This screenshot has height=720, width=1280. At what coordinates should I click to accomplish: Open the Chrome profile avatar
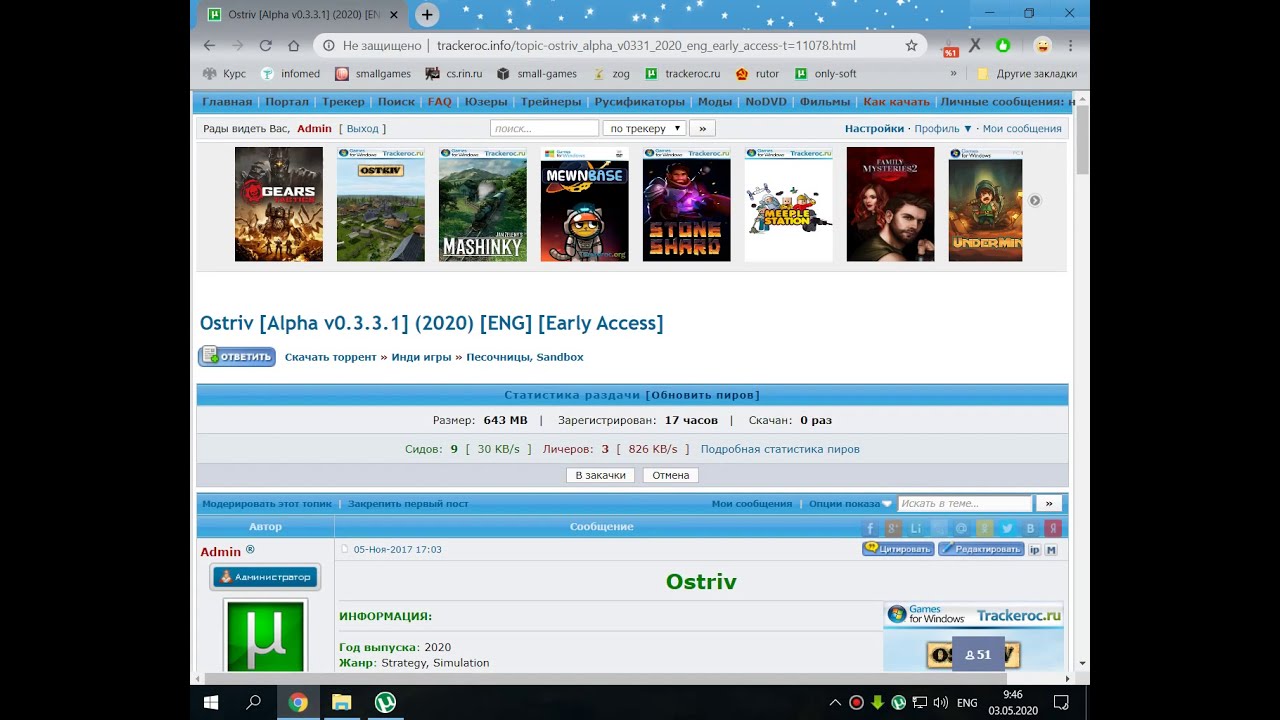[1043, 45]
